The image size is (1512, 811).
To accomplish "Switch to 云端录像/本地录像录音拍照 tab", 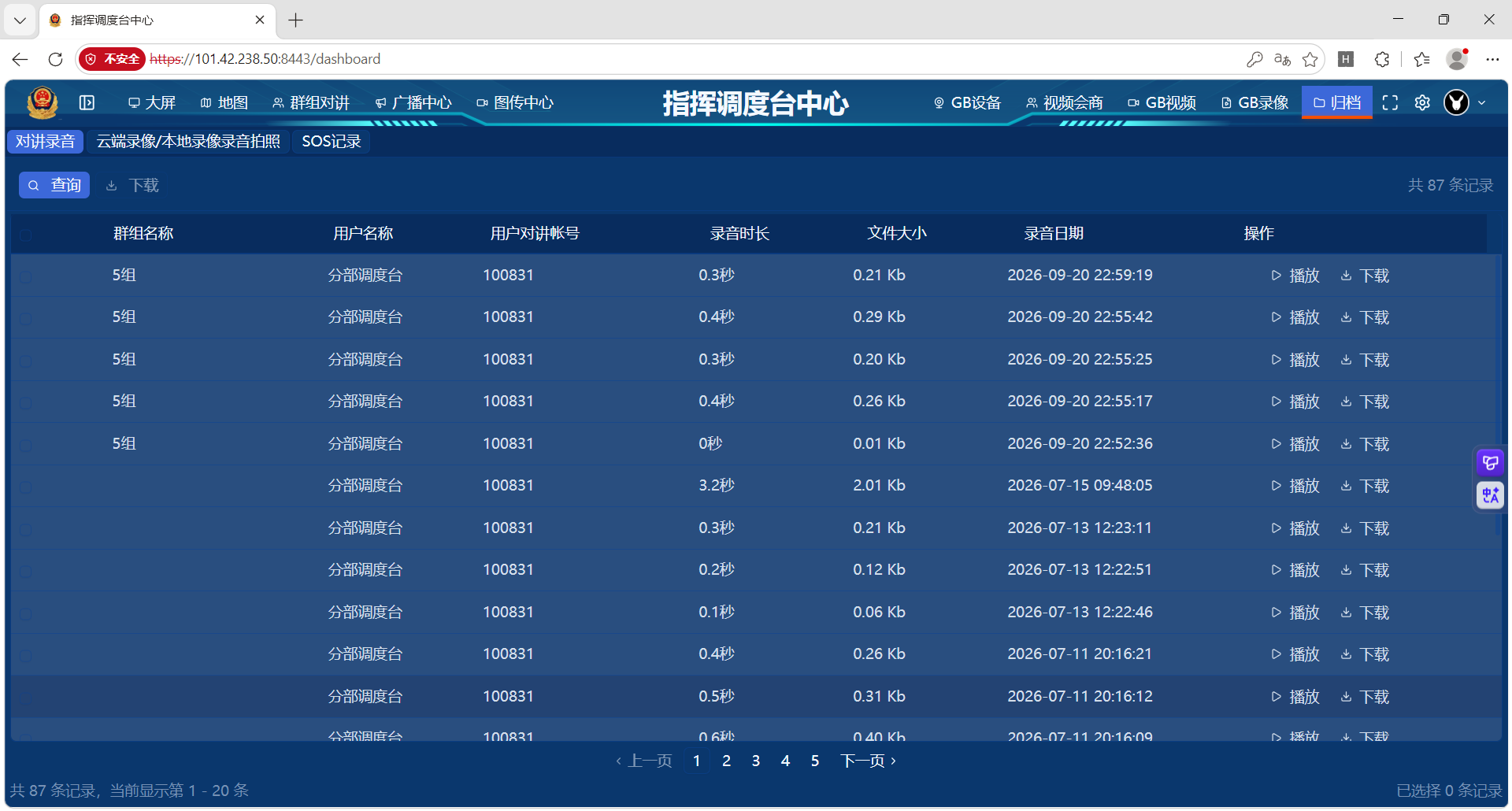I will click(x=188, y=141).
